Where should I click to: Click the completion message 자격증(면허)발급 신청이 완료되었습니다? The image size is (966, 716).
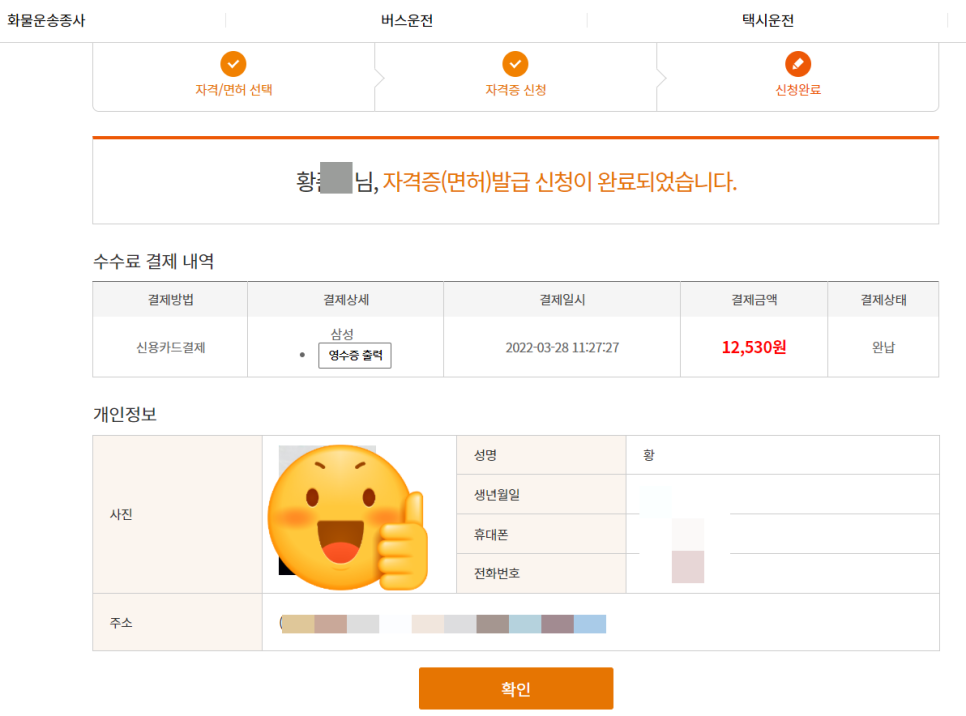coord(559,182)
